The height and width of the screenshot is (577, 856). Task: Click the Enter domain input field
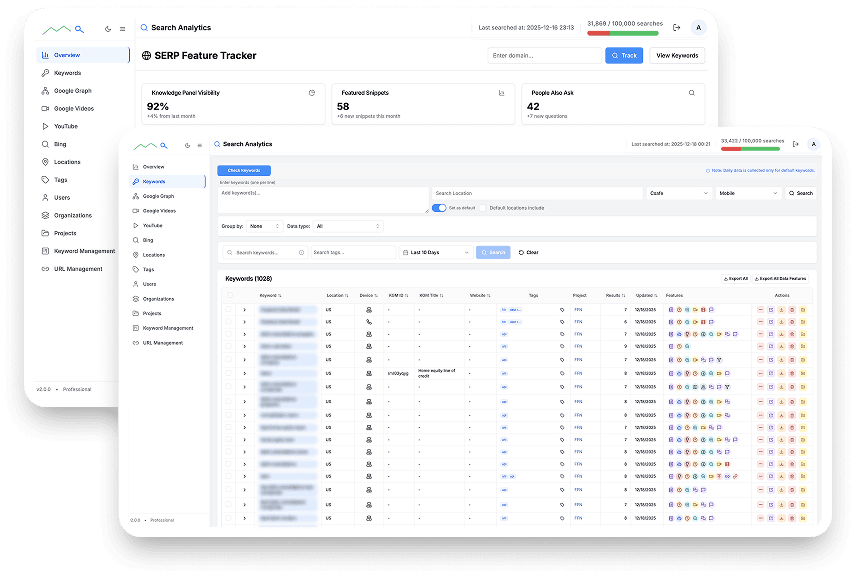click(544, 56)
